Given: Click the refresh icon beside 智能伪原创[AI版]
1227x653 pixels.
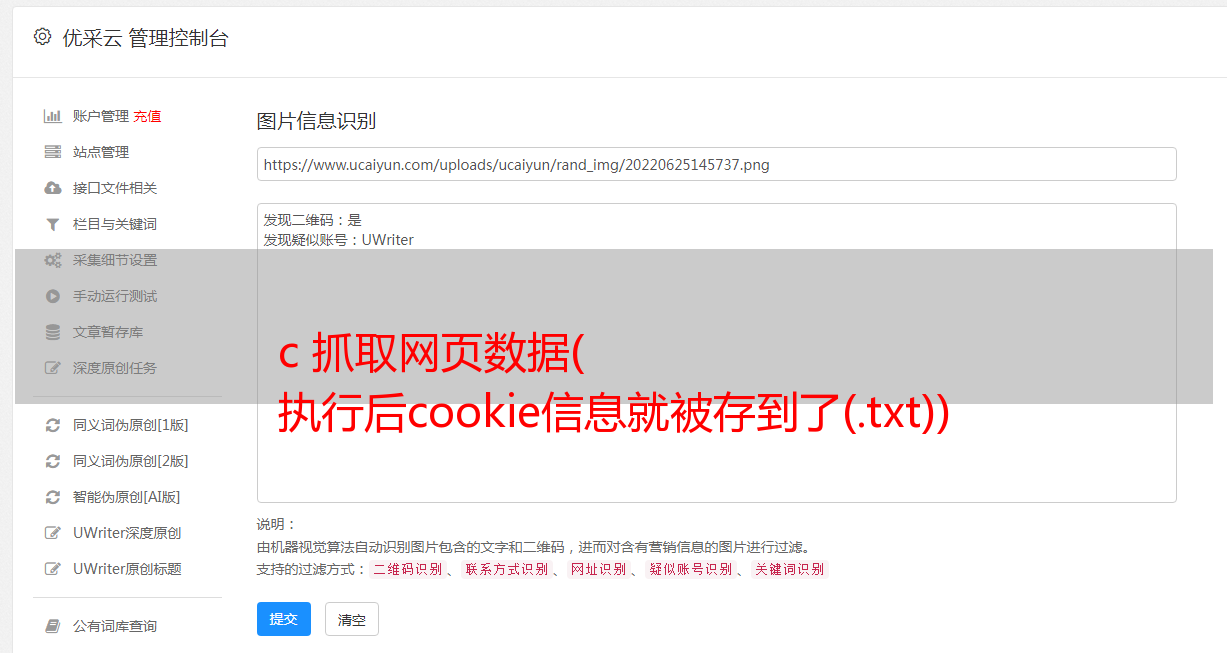Looking at the screenshot, I should (x=53, y=497).
